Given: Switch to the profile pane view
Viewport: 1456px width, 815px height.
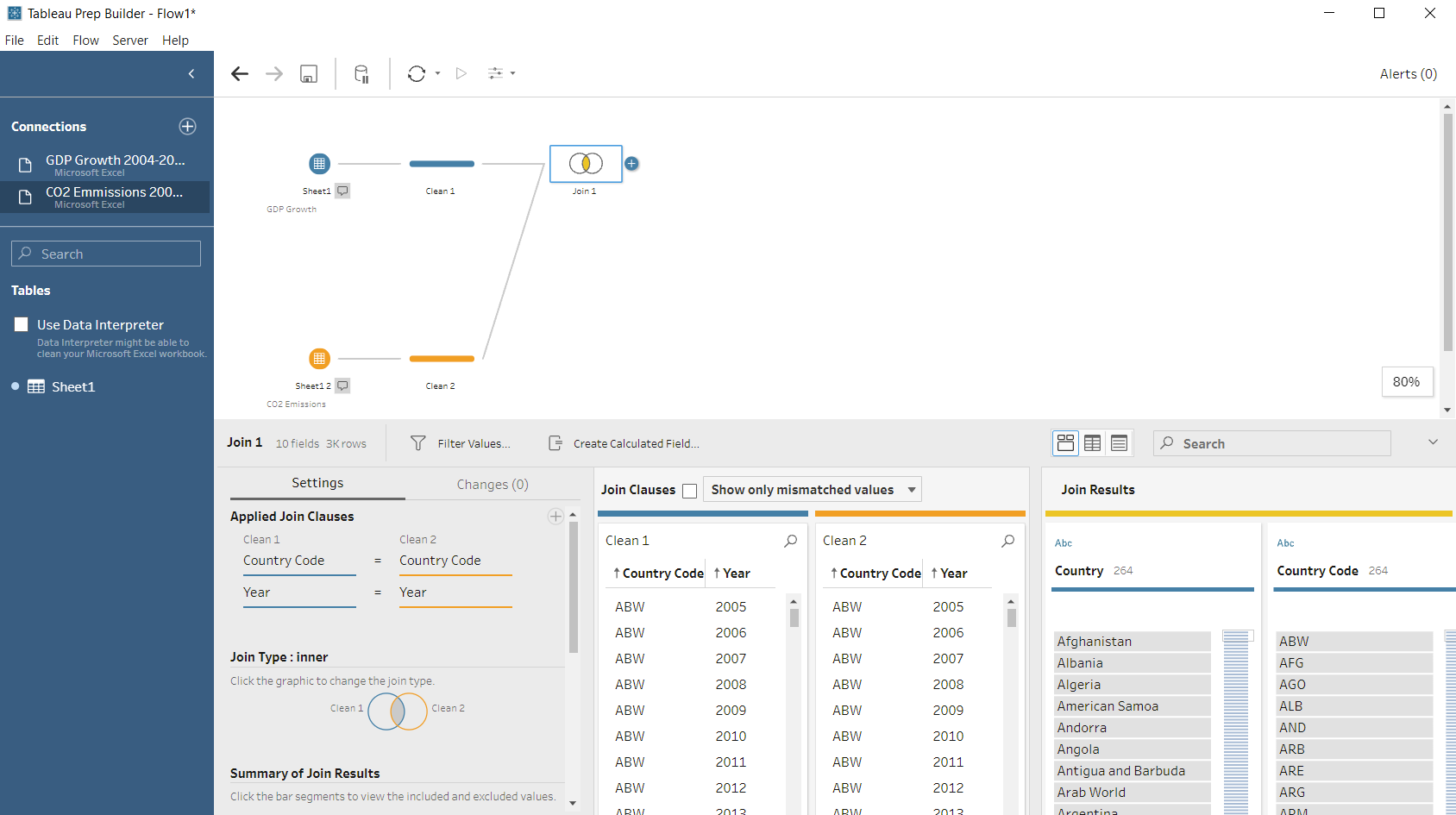Looking at the screenshot, I should [x=1065, y=443].
